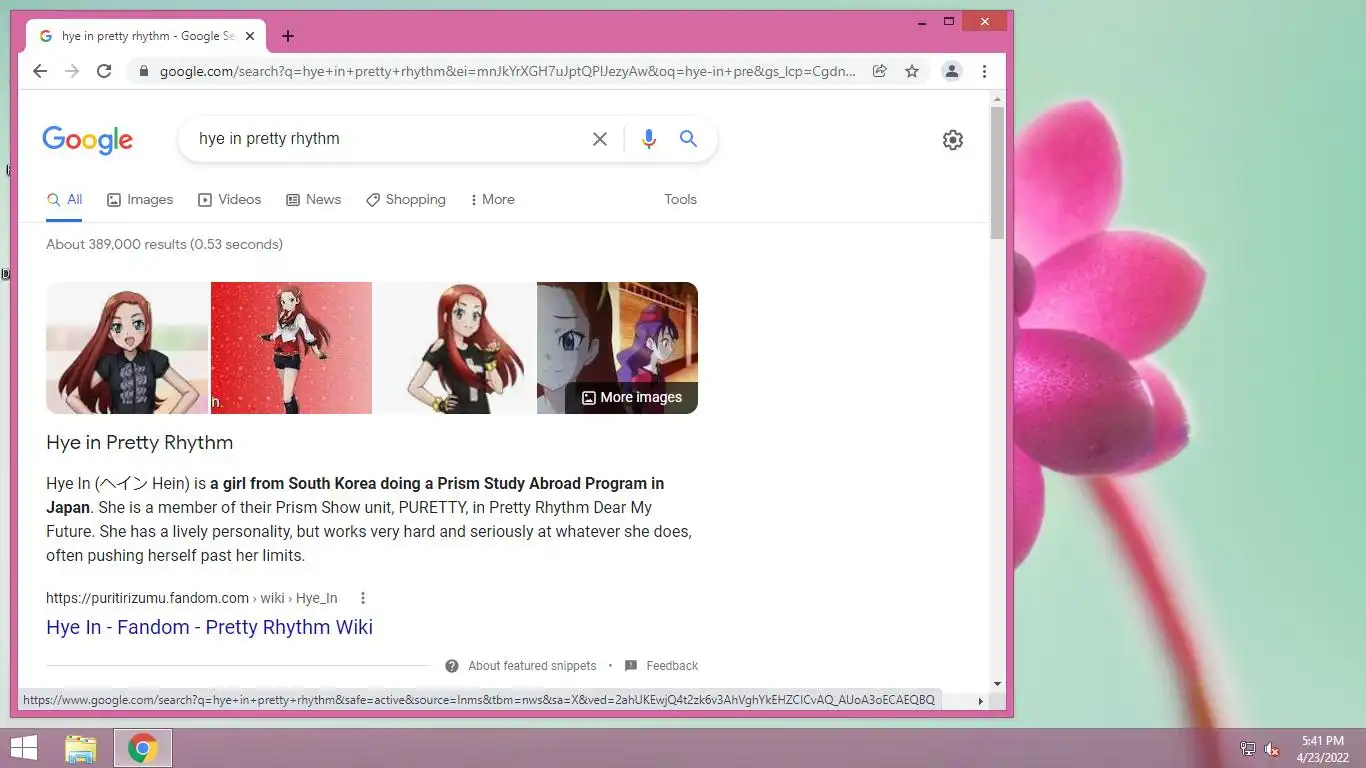This screenshot has height=768, width=1366.
Task: Bookmark this tab with star icon
Action: (x=912, y=71)
